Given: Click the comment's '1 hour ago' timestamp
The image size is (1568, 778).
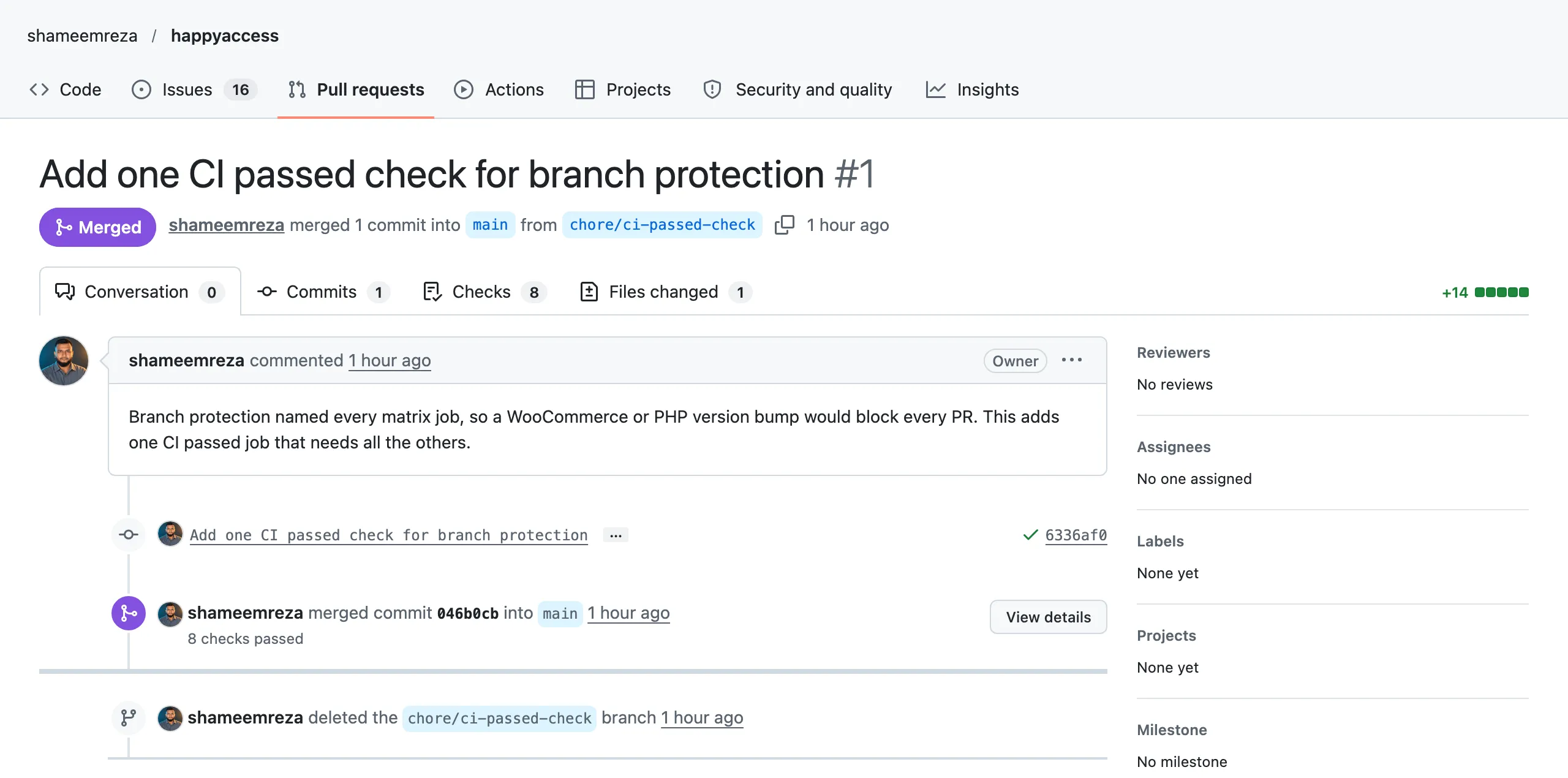Looking at the screenshot, I should pyautogui.click(x=390, y=360).
